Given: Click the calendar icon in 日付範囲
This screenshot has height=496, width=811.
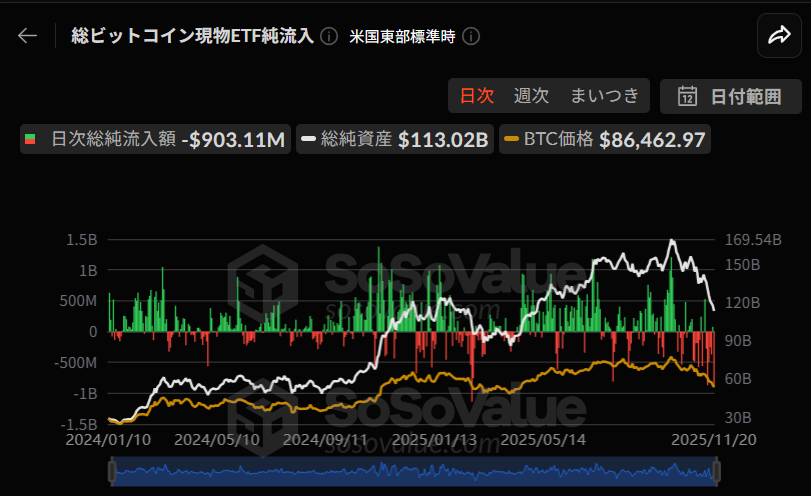Looking at the screenshot, I should click(687, 97).
